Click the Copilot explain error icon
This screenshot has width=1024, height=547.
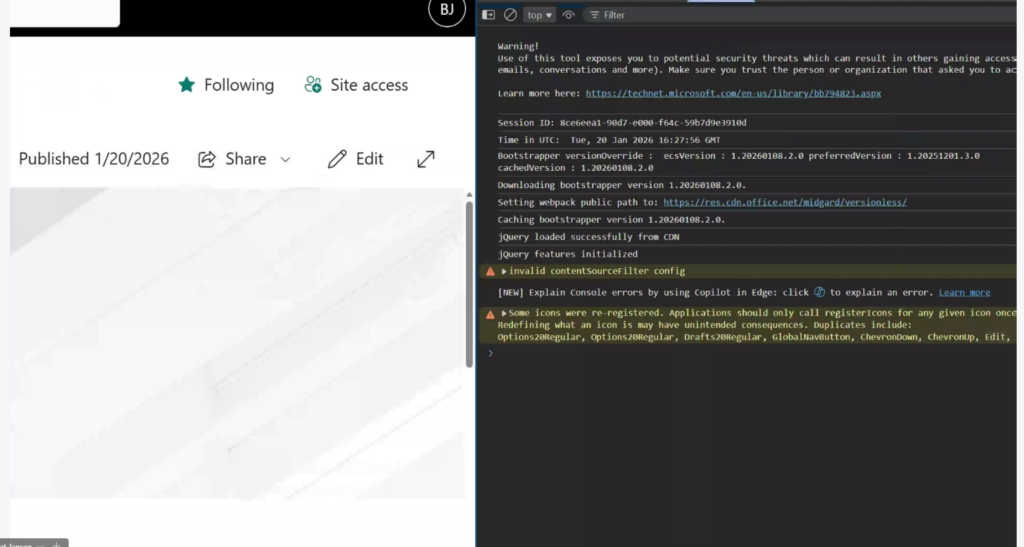[819, 292]
